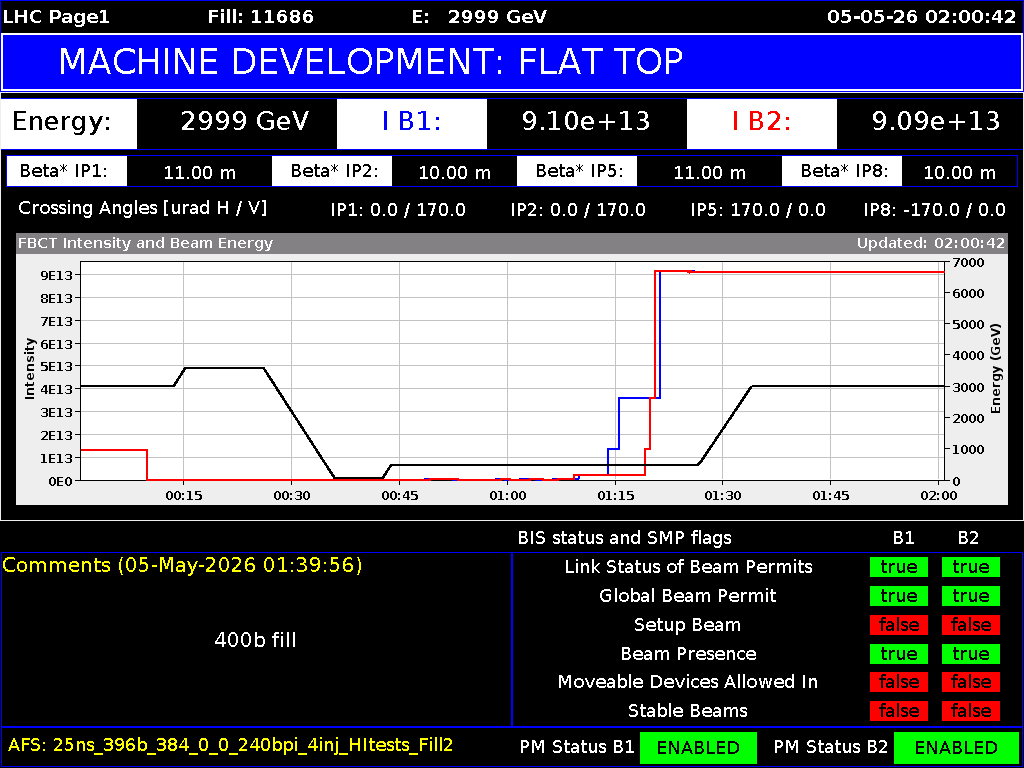Click the 'Beam Presence' label
Screen dimensions: 1024x768
click(688, 653)
